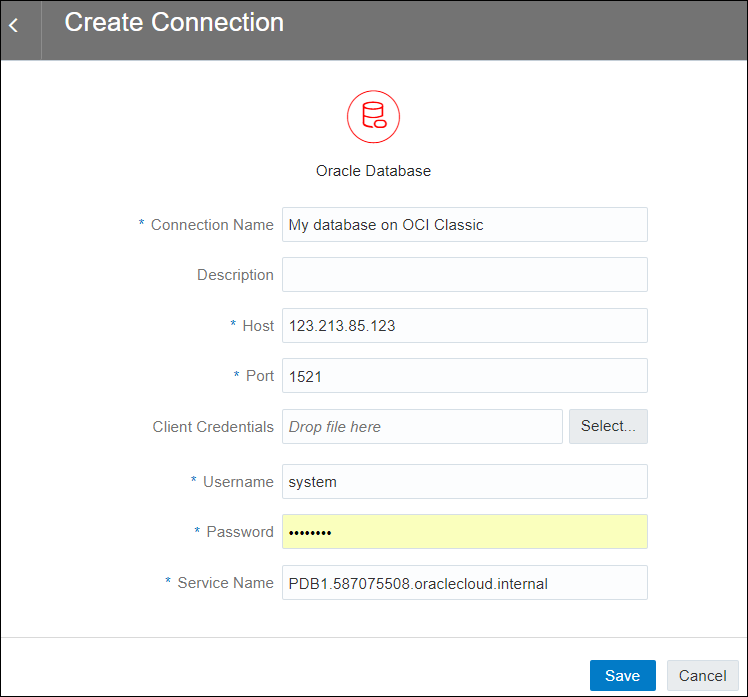This screenshot has width=748, height=697.
Task: Click the Connection Name label
Action: pos(212,225)
